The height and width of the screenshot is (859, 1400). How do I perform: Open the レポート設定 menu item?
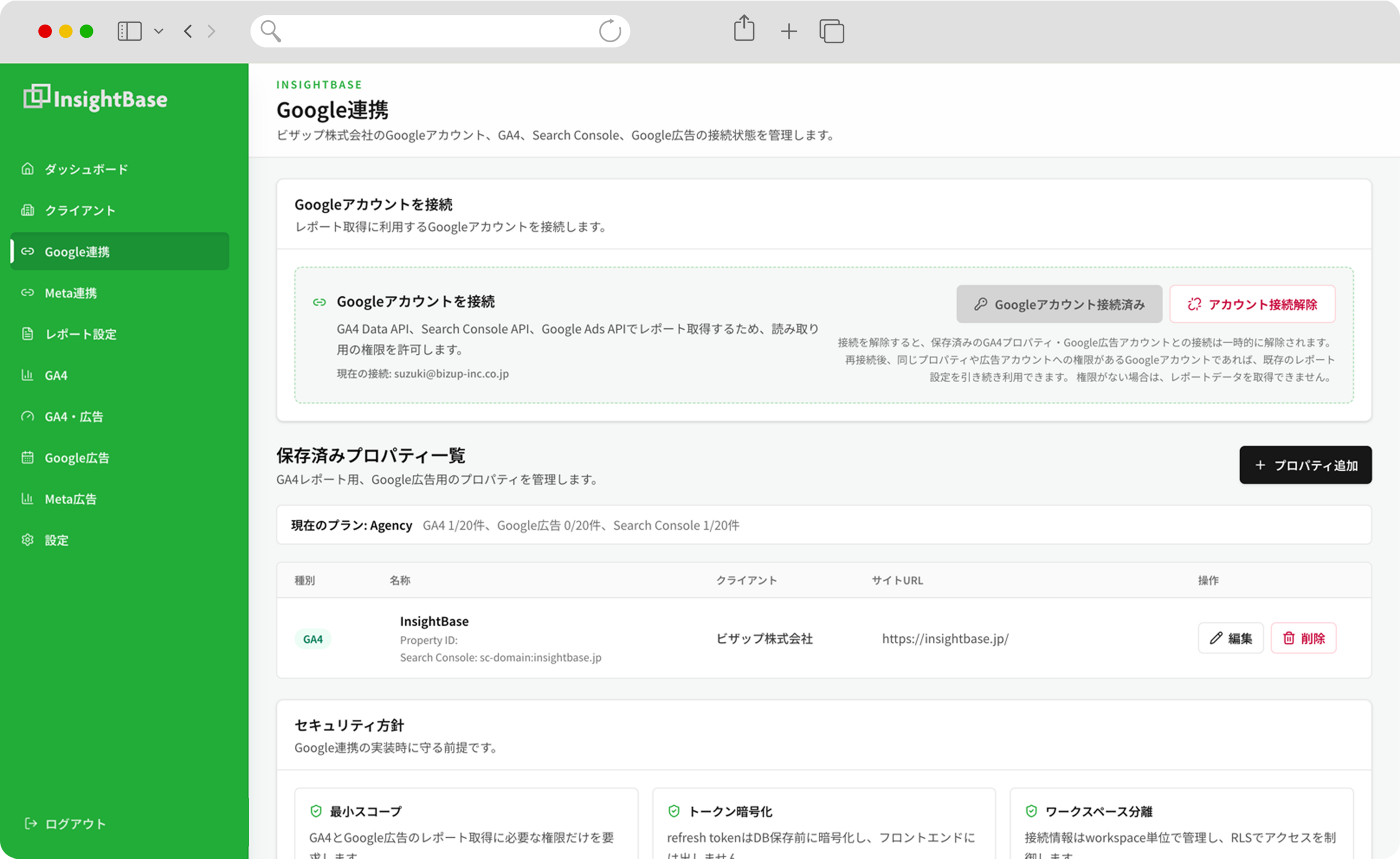pos(120,334)
